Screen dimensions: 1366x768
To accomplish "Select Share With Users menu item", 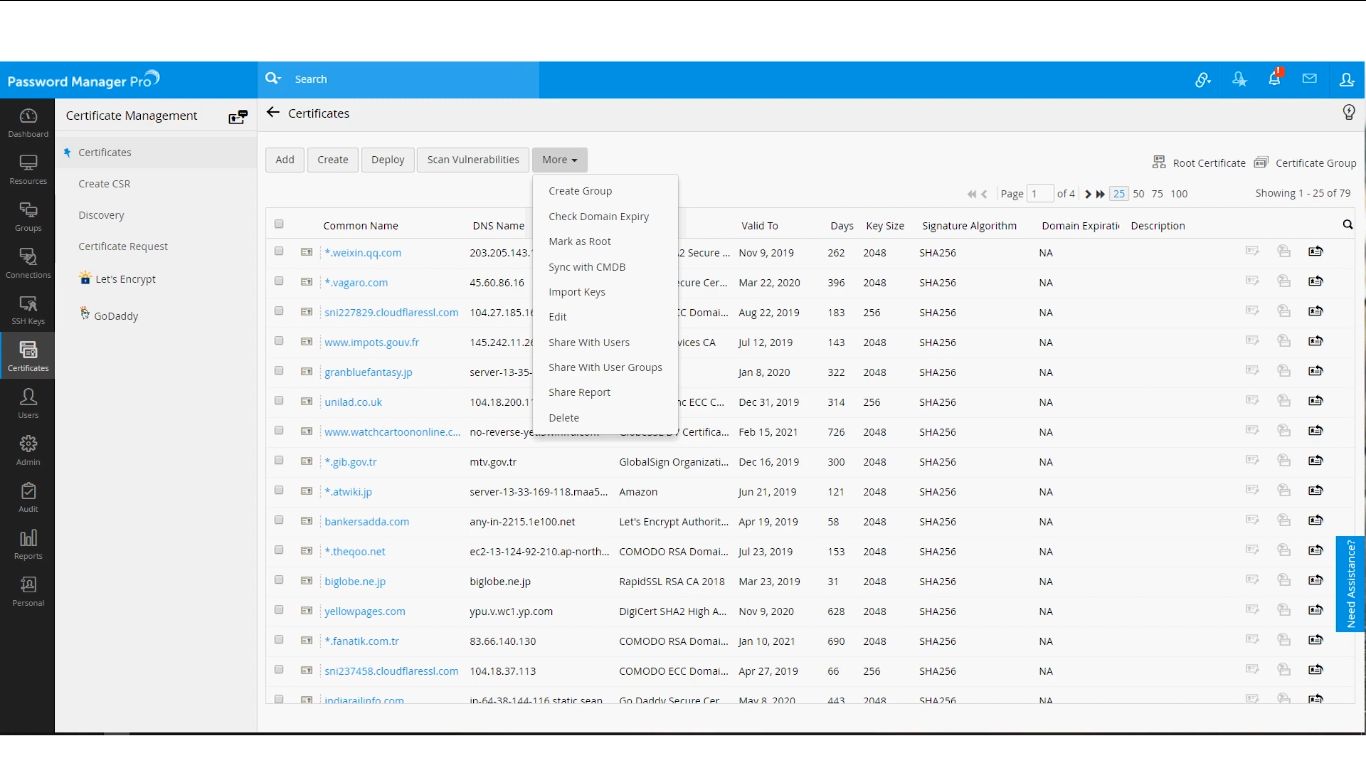I will coord(589,342).
